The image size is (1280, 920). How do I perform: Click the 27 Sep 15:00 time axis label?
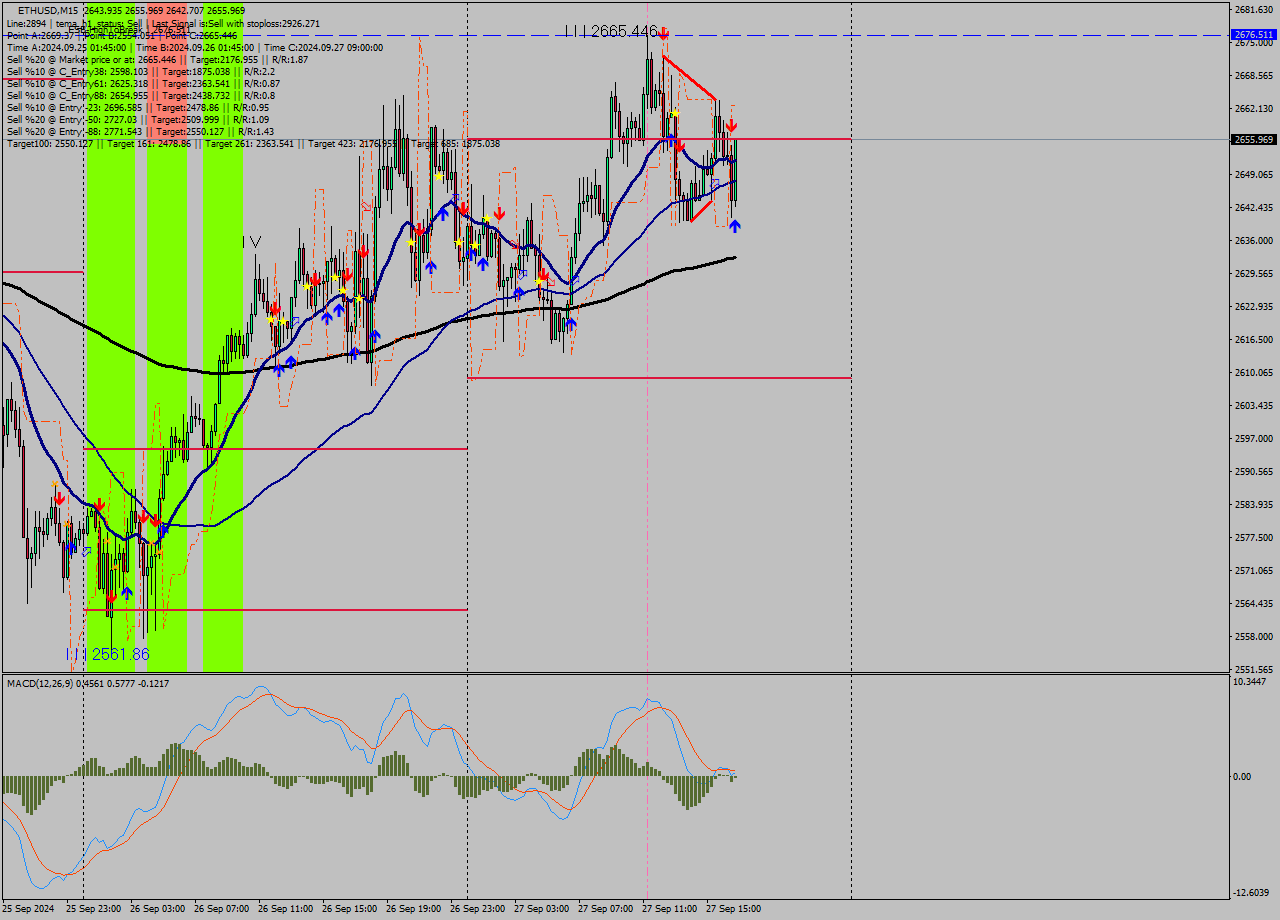[x=733, y=909]
